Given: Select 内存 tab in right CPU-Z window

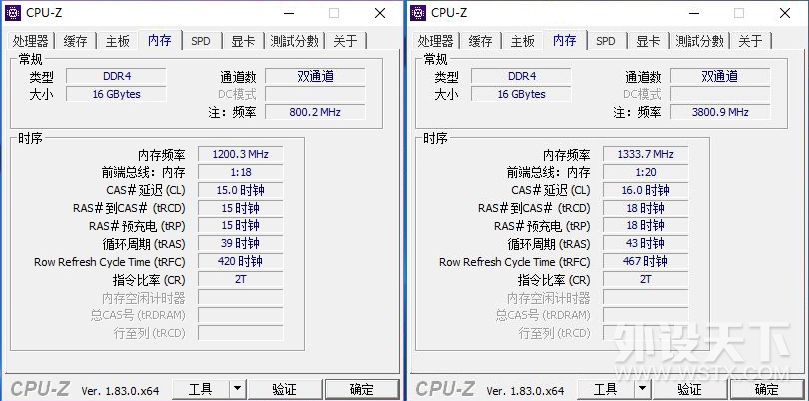Looking at the screenshot, I should [565, 40].
